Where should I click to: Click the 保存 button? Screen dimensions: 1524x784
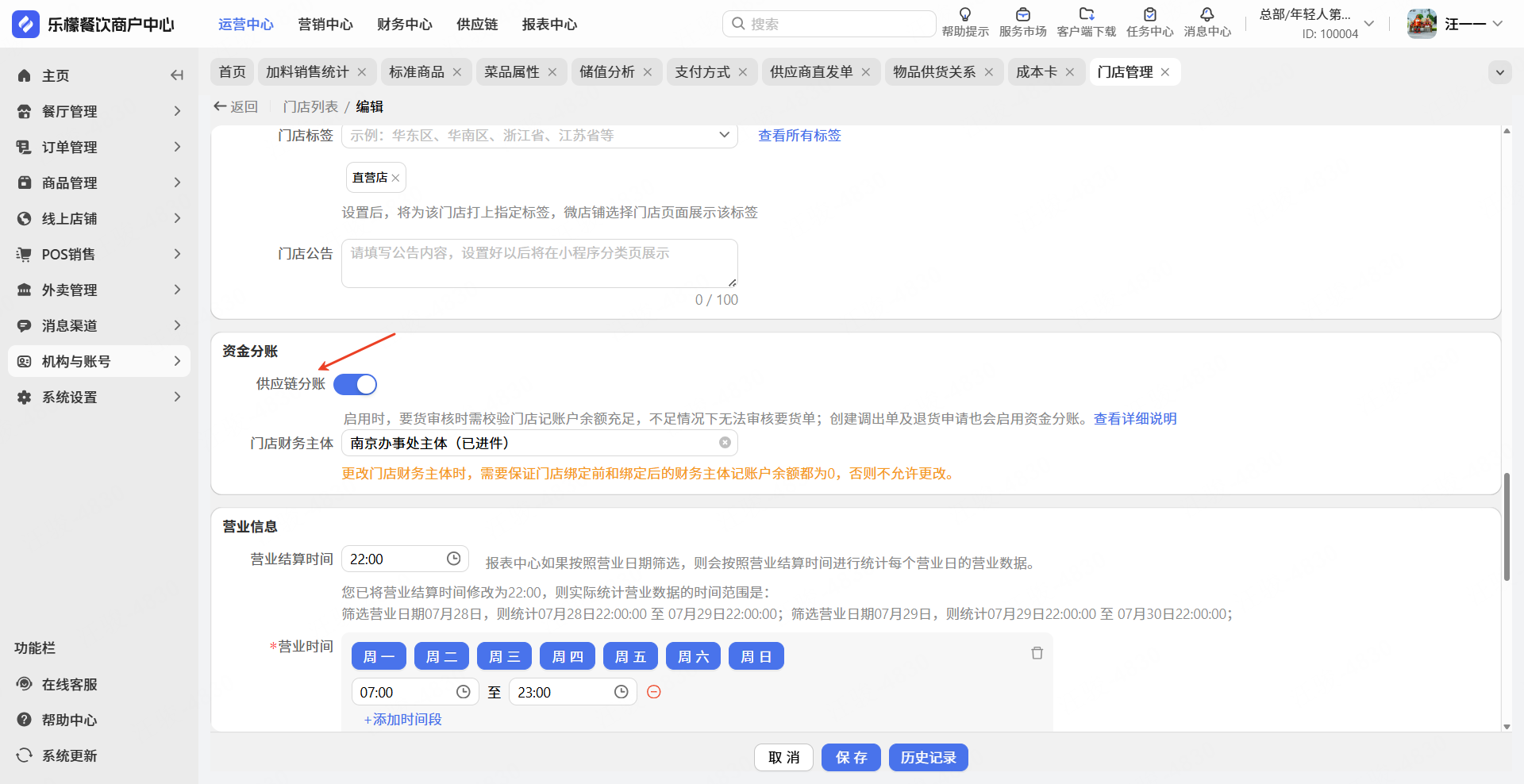[851, 758]
